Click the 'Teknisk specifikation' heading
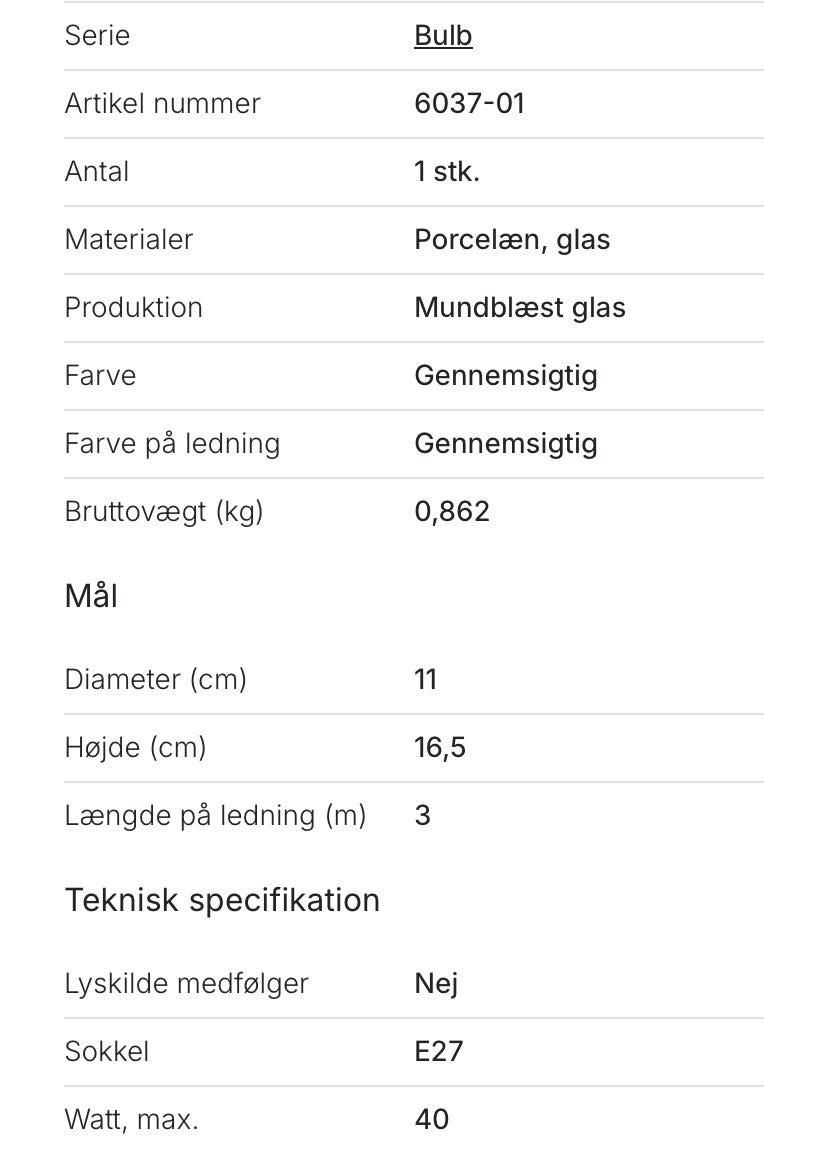This screenshot has width=828, height=1175. click(x=222, y=900)
